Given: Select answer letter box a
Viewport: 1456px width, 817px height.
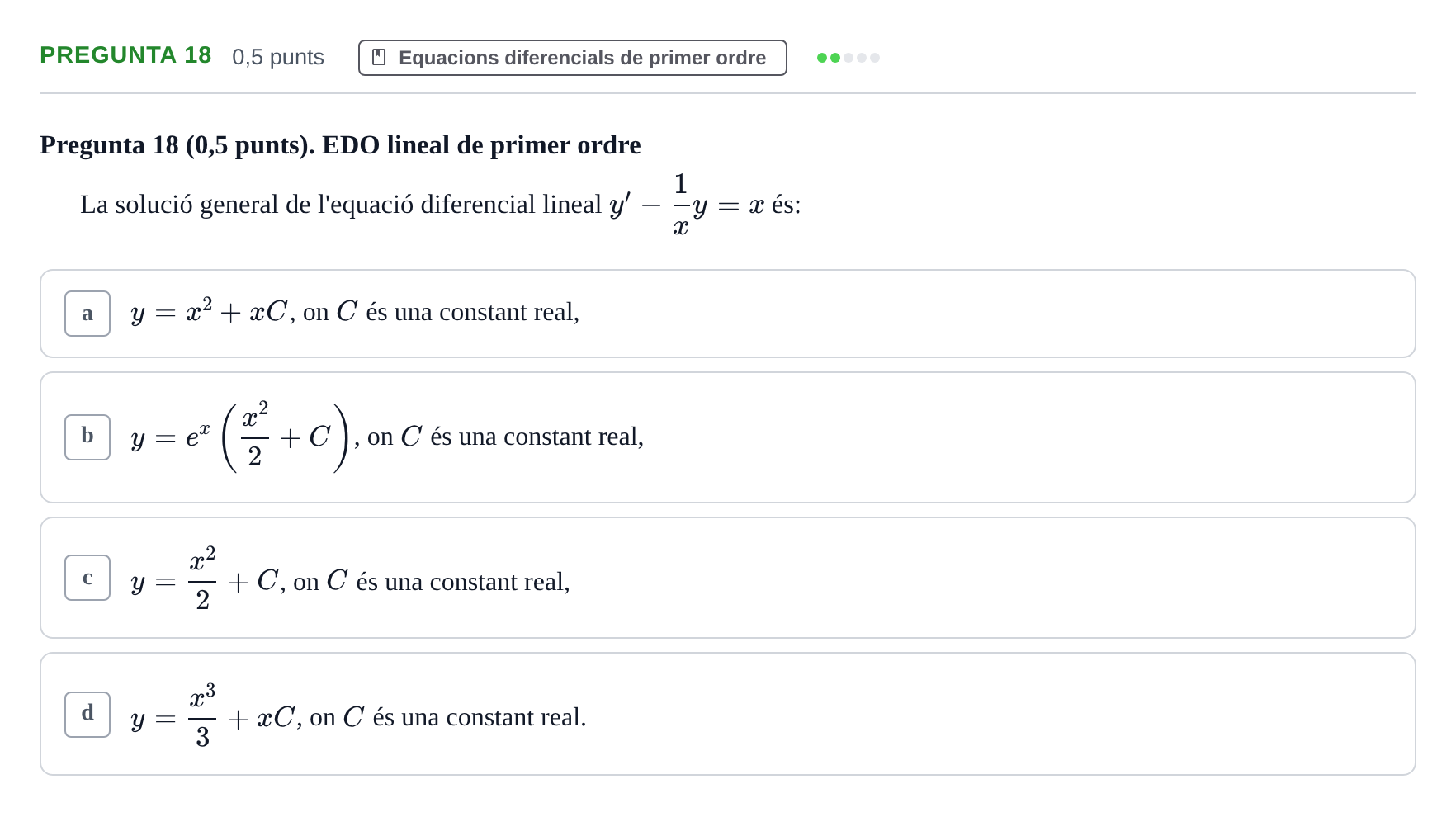Looking at the screenshot, I should [x=87, y=314].
